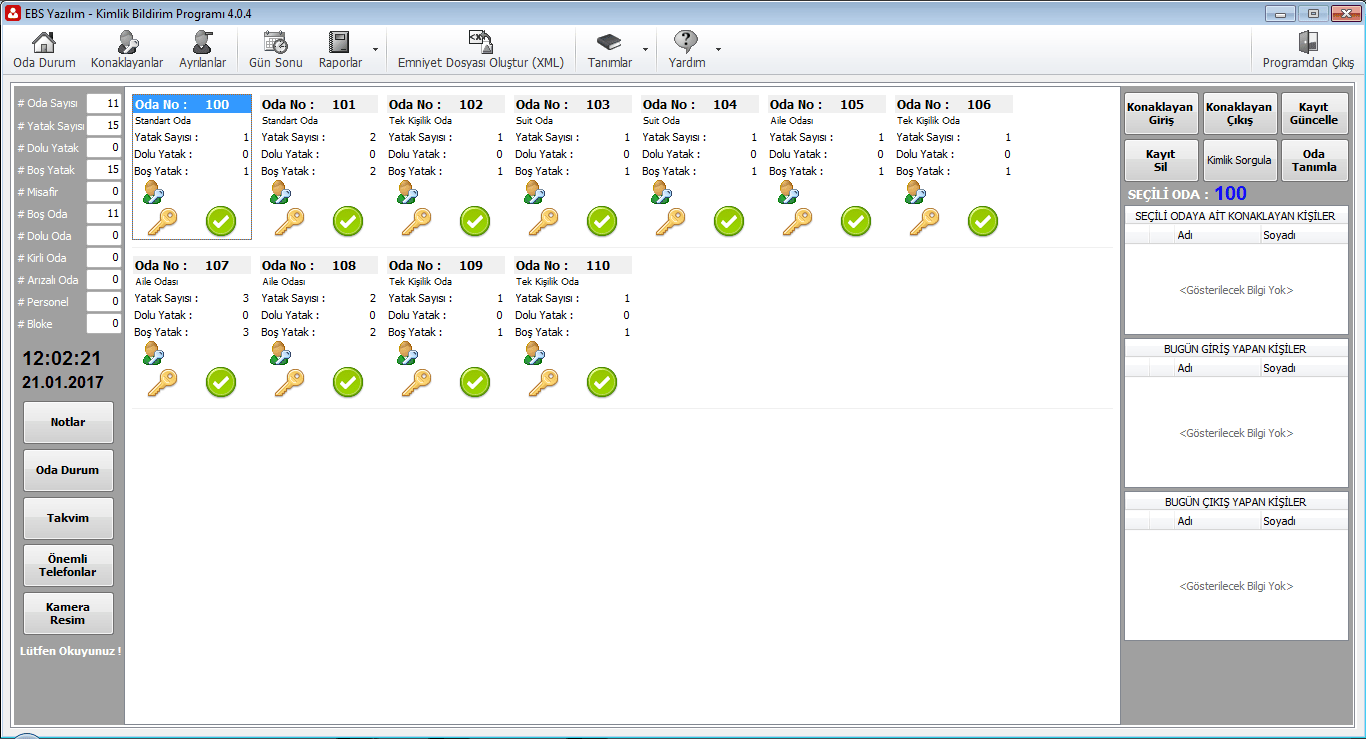
Task: Click the Bloke value field
Action: [104, 323]
